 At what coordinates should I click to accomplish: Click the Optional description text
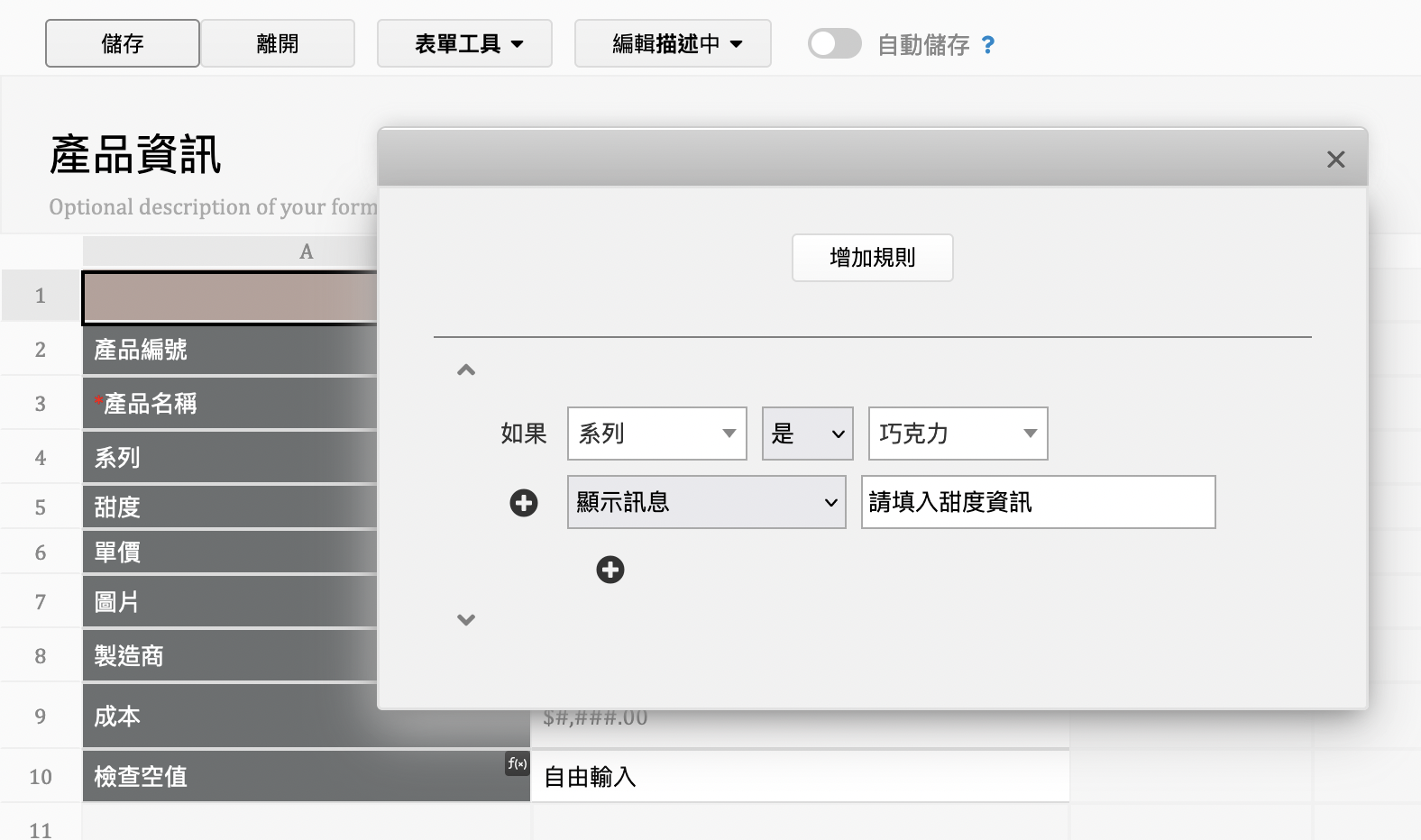point(213,207)
